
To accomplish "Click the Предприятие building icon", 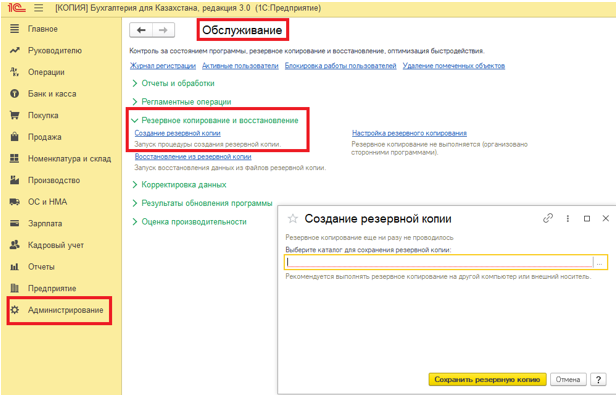I will pyautogui.click(x=15, y=288).
